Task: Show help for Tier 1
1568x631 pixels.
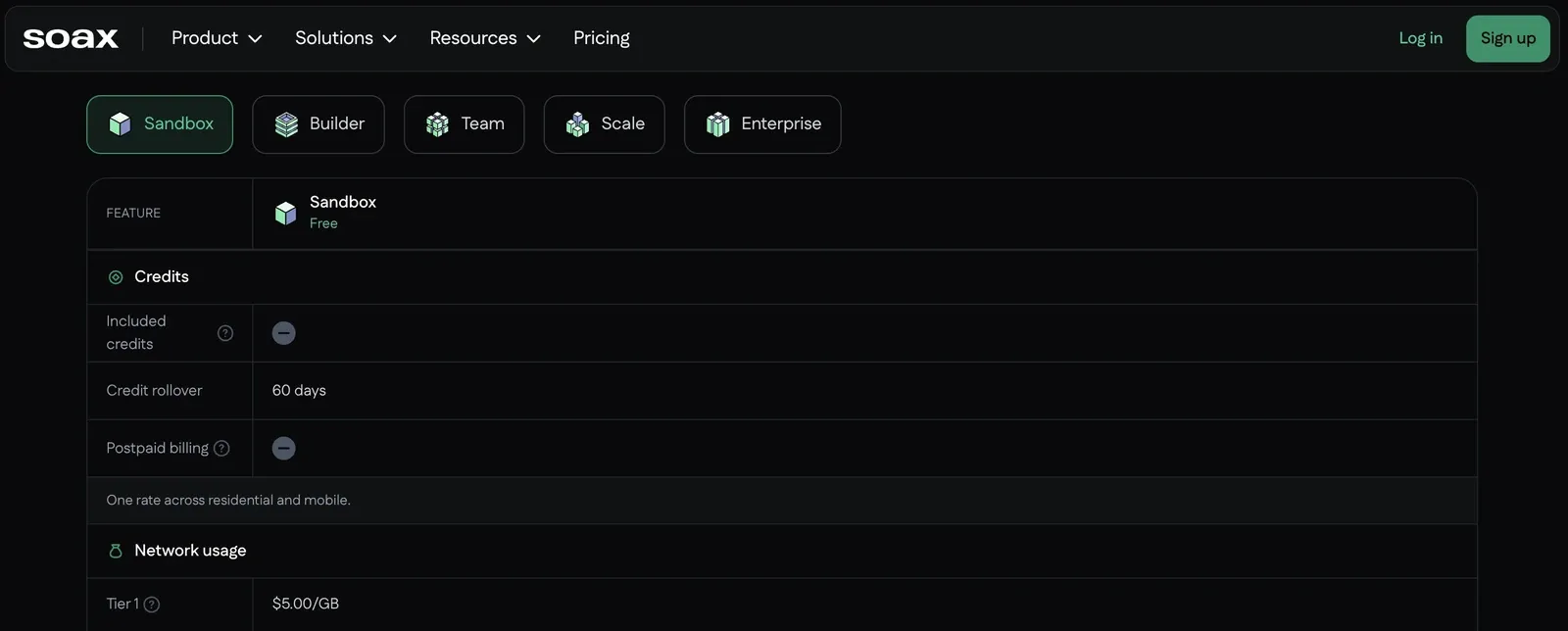Action: click(152, 605)
